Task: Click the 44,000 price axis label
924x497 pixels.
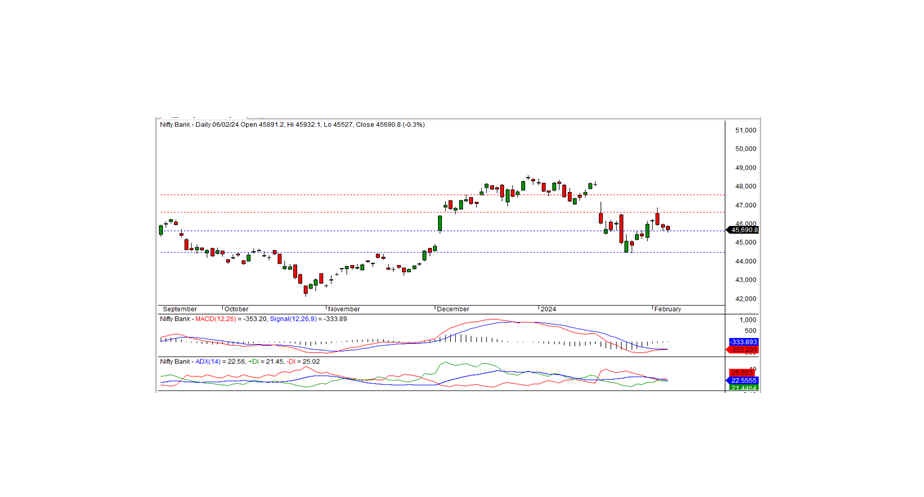Action: (745, 261)
